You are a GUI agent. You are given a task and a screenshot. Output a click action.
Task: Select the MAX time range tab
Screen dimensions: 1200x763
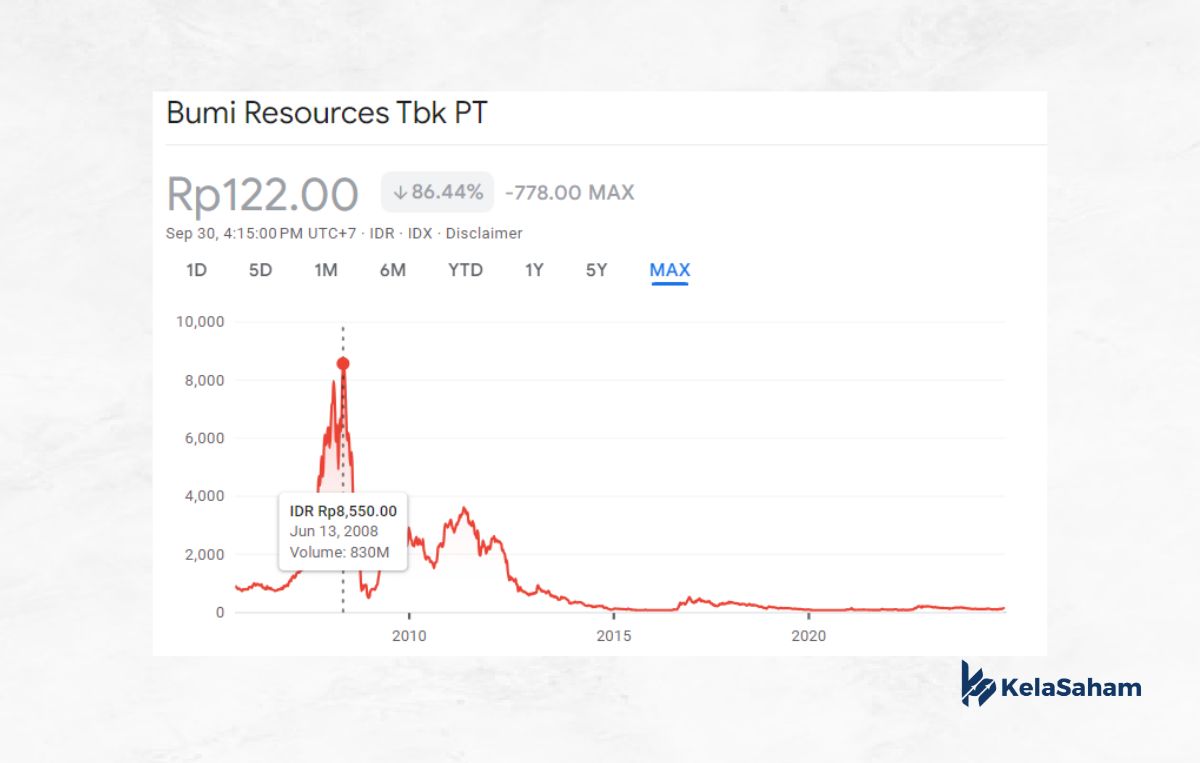pyautogui.click(x=670, y=270)
